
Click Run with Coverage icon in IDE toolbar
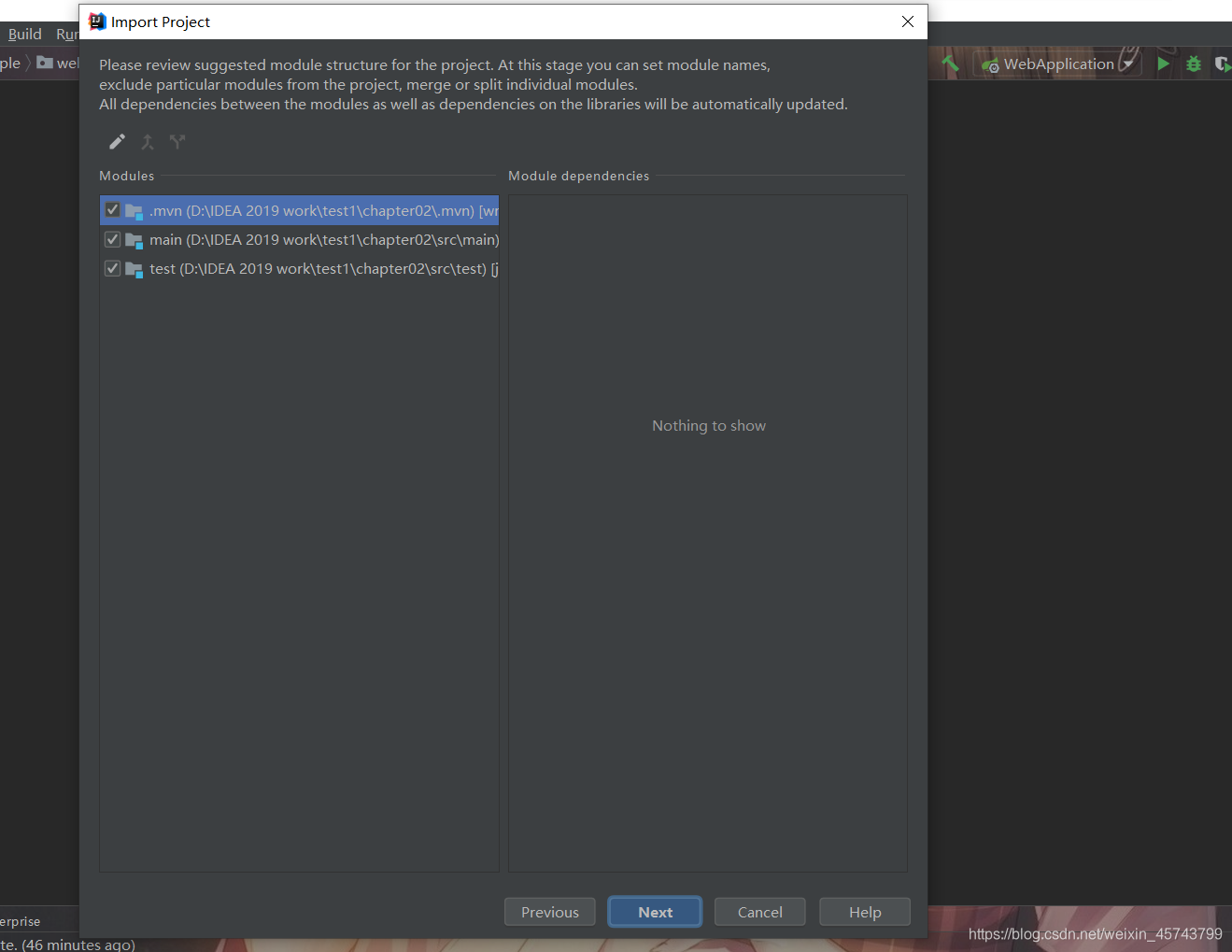point(1223,64)
